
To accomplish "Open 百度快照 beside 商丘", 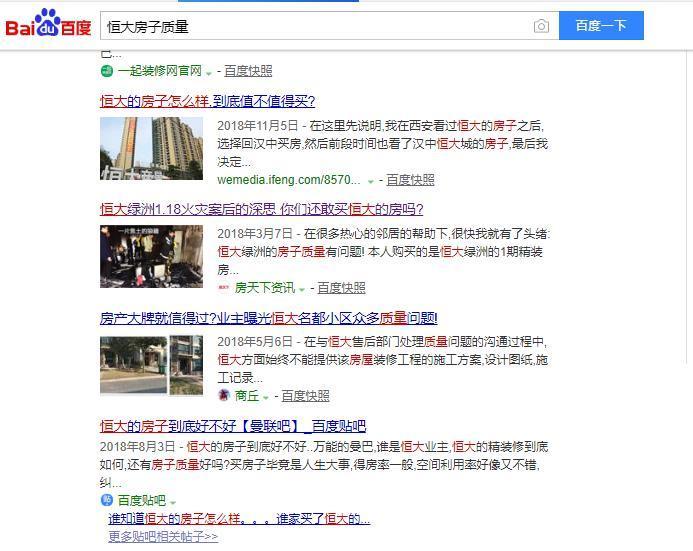I will [x=305, y=395].
